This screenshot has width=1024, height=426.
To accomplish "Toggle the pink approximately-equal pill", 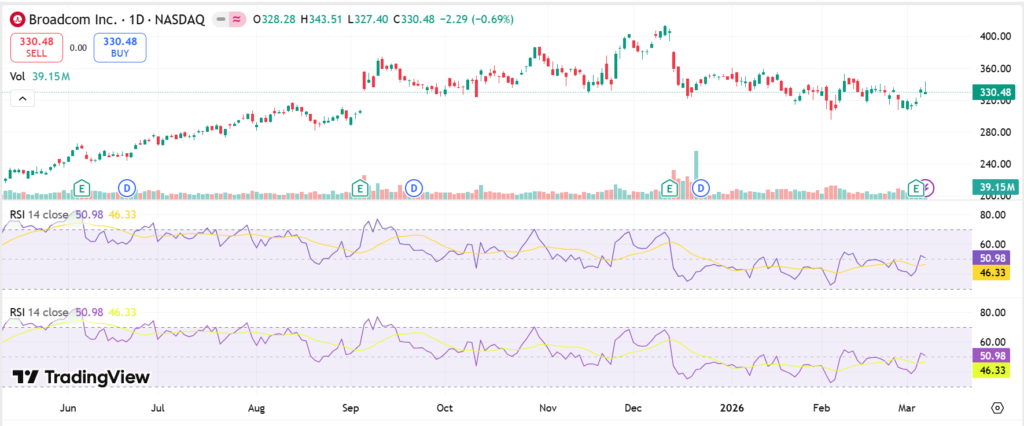I will (237, 20).
